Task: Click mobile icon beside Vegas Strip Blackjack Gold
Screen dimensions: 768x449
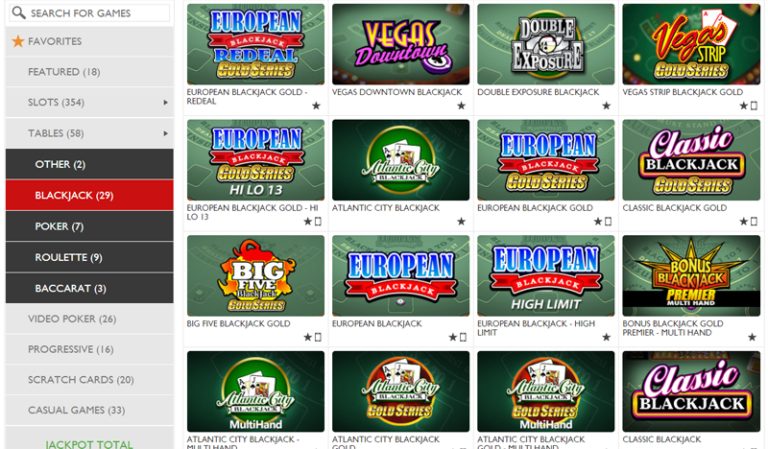Action: (754, 105)
